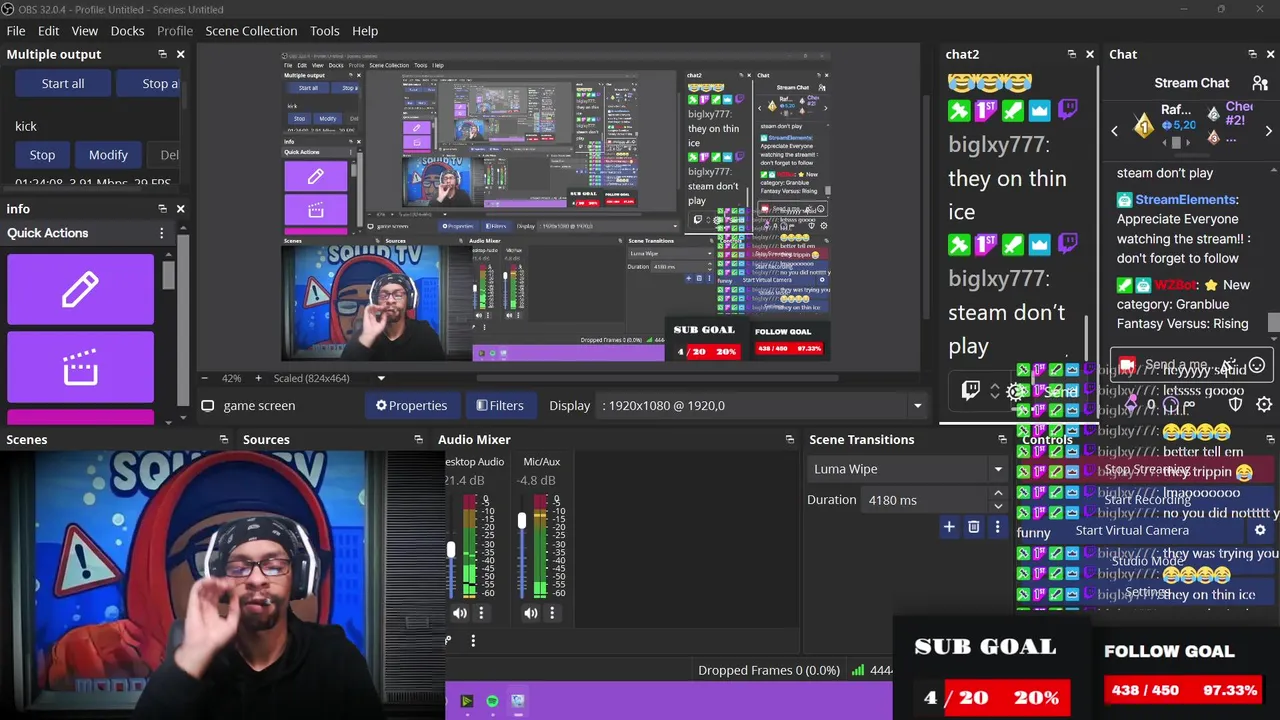Click the Duration 4180 ms field
1280x720 pixels.
pyautogui.click(x=925, y=500)
